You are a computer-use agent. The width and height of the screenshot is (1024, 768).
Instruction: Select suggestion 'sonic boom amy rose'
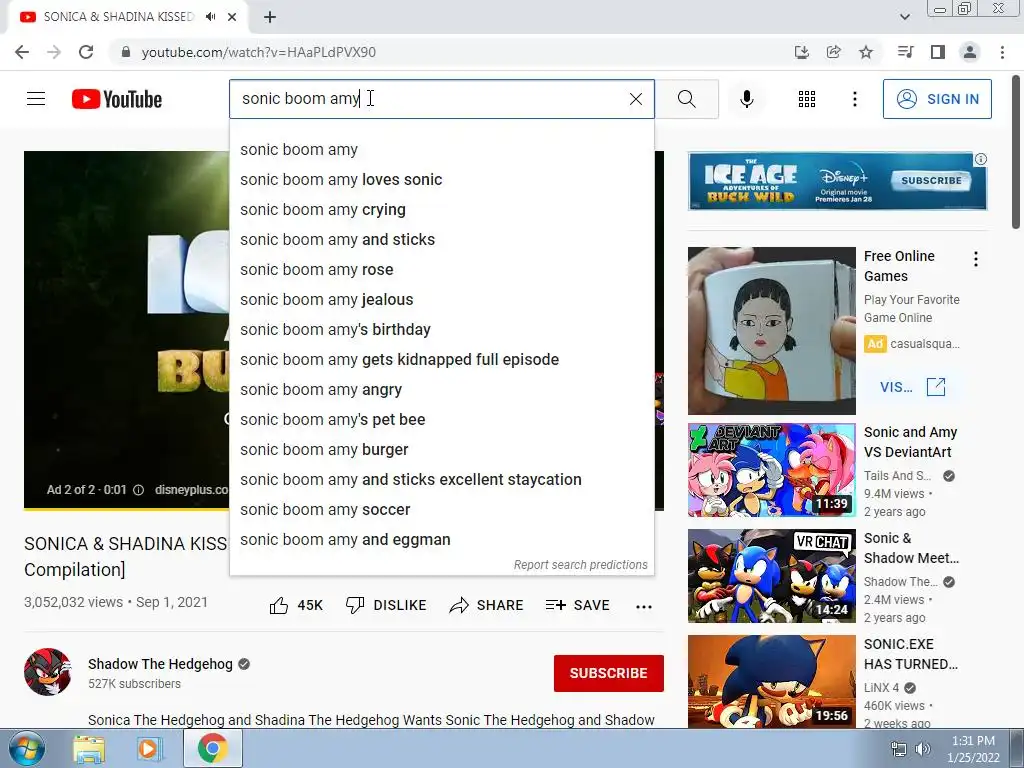click(441, 270)
